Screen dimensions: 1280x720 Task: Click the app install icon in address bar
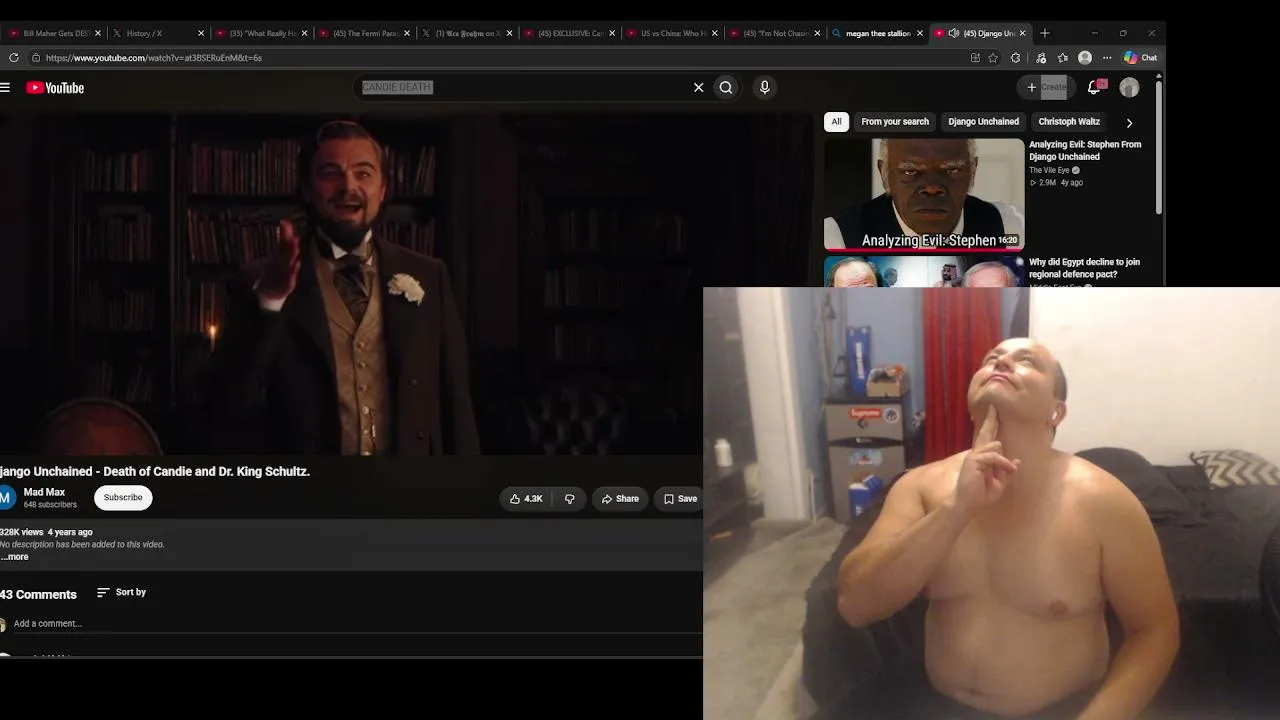pos(975,58)
